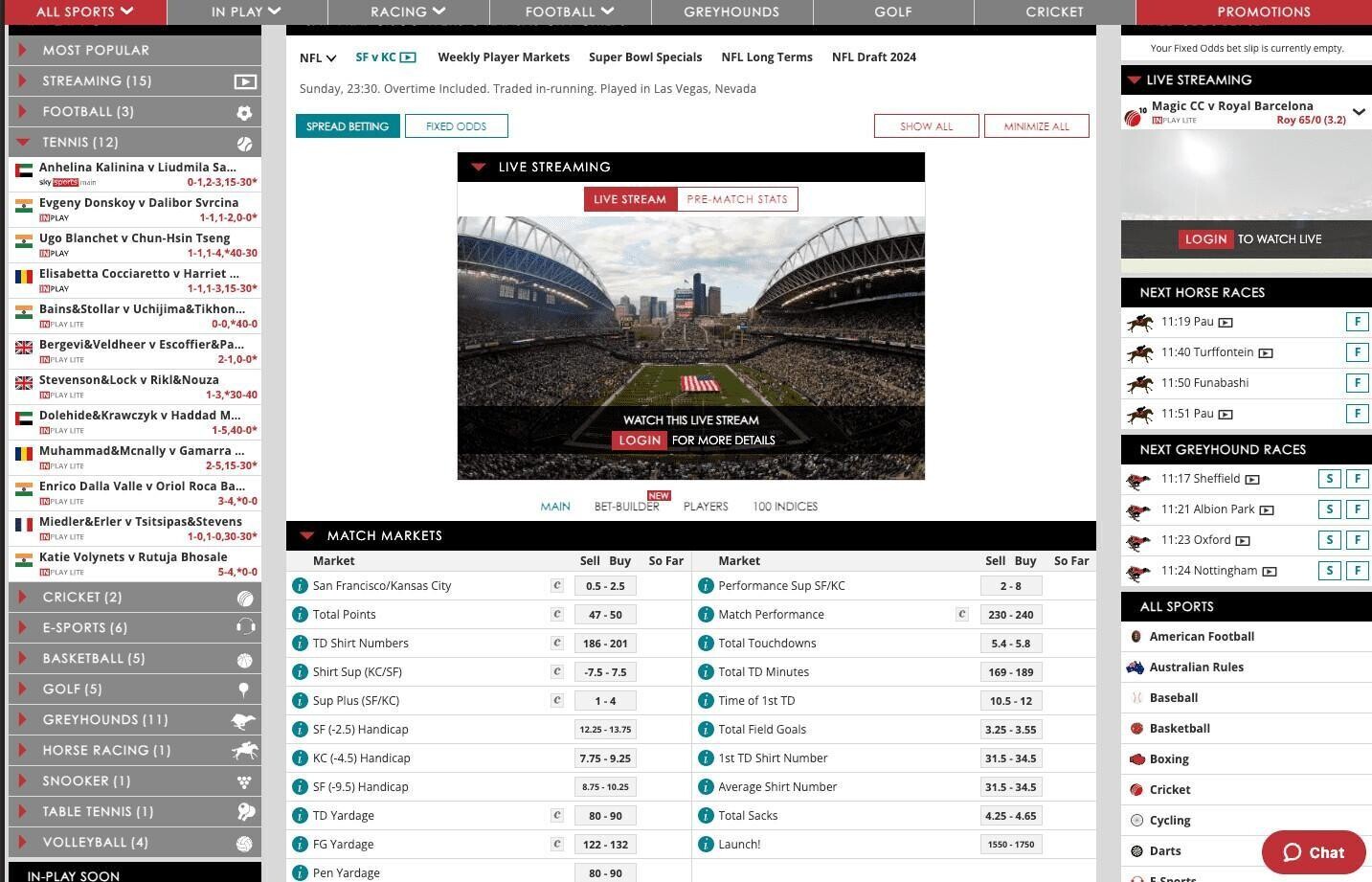
Task: Switch to Fixed Odds mode
Action: pyautogui.click(x=457, y=126)
